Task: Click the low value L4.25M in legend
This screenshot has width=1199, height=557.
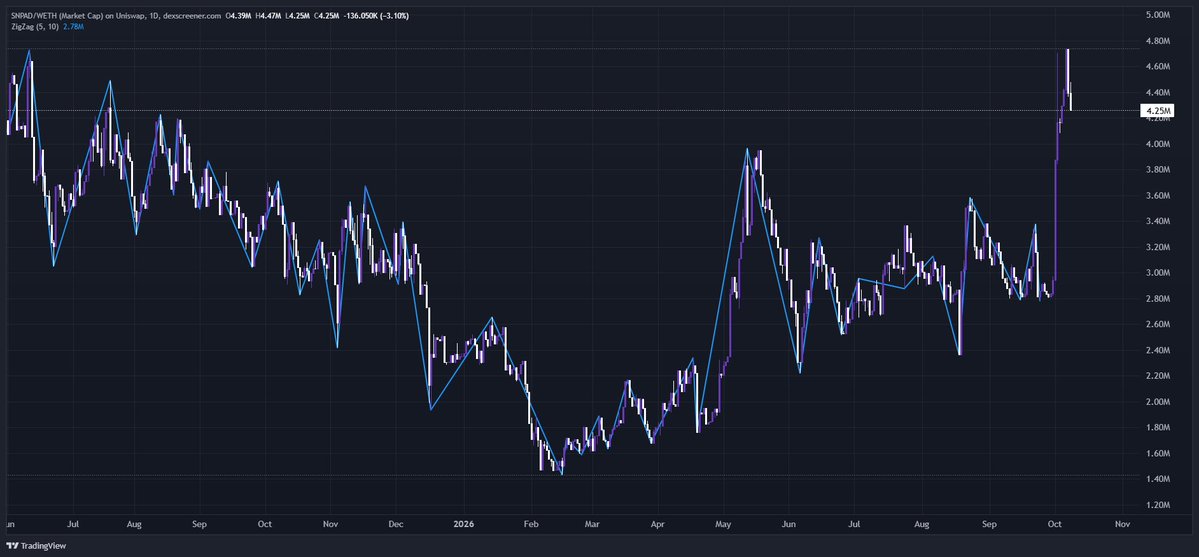Action: pos(296,15)
